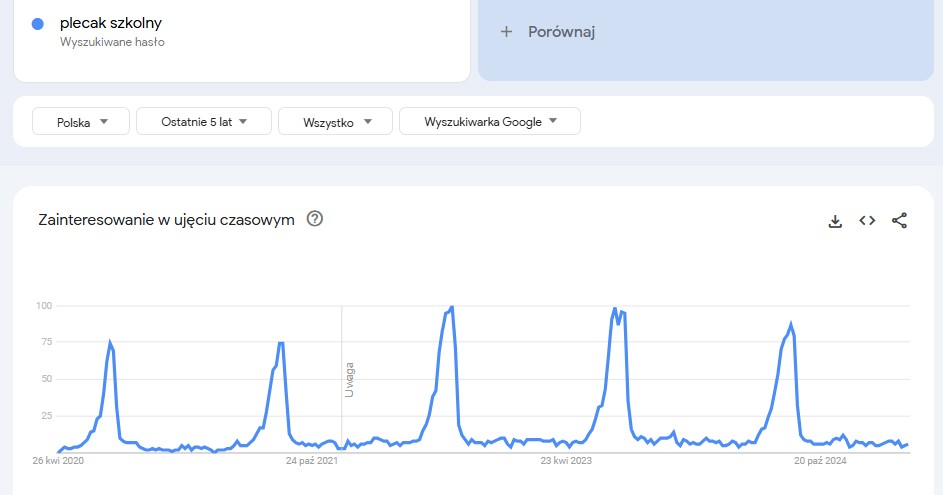
Task: Expand the Ostatnie 5 lat time range
Action: point(204,121)
